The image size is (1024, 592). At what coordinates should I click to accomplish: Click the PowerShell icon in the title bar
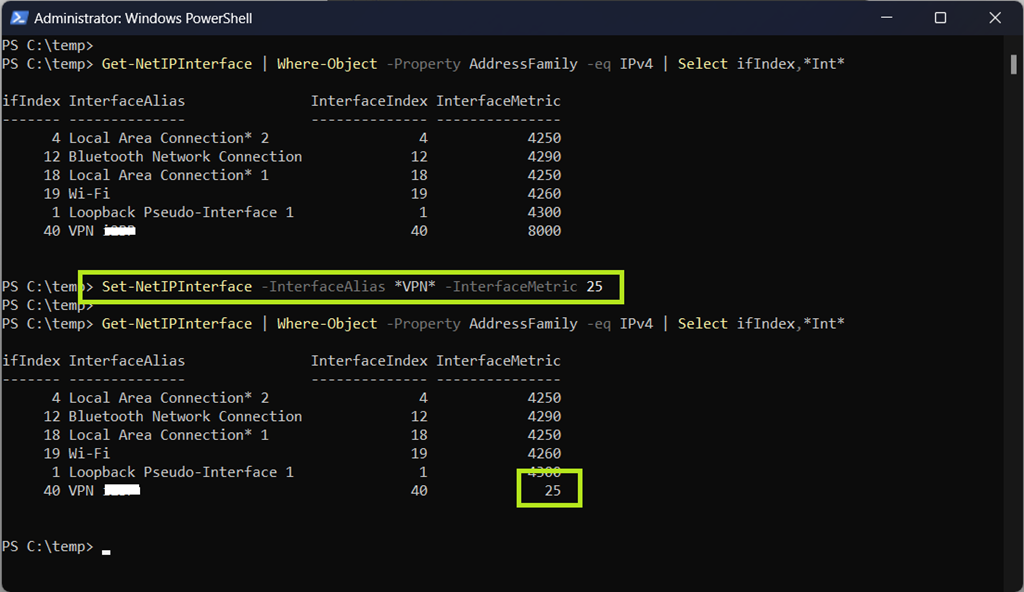point(17,18)
